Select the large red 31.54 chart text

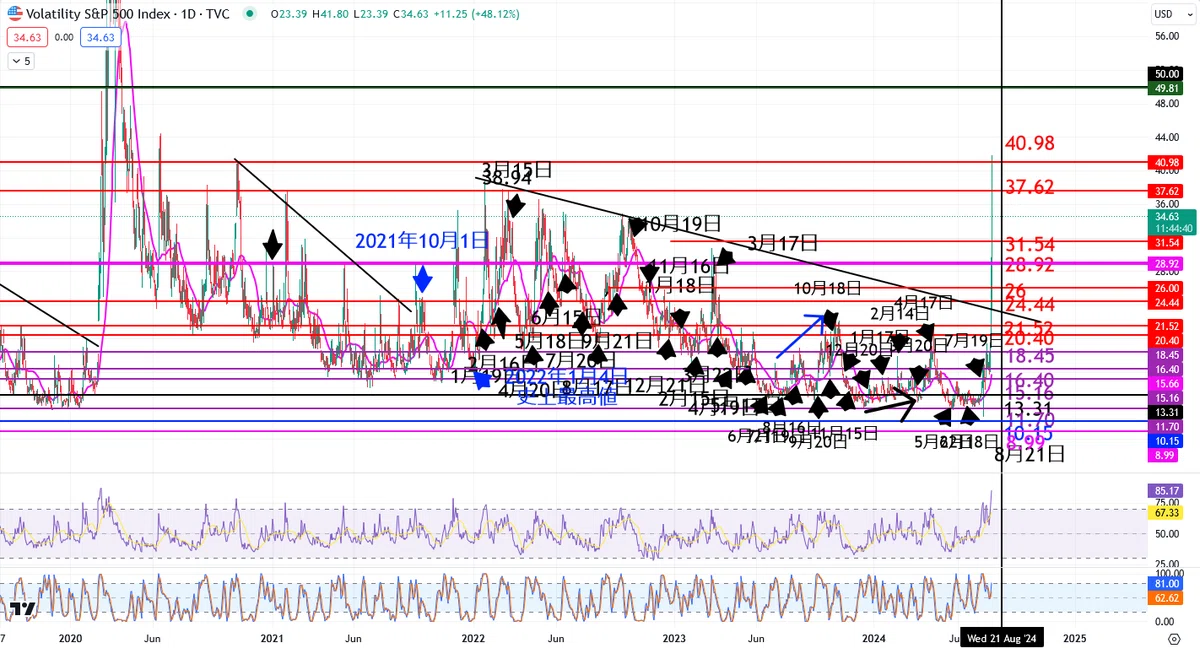pyautogui.click(x=1030, y=244)
